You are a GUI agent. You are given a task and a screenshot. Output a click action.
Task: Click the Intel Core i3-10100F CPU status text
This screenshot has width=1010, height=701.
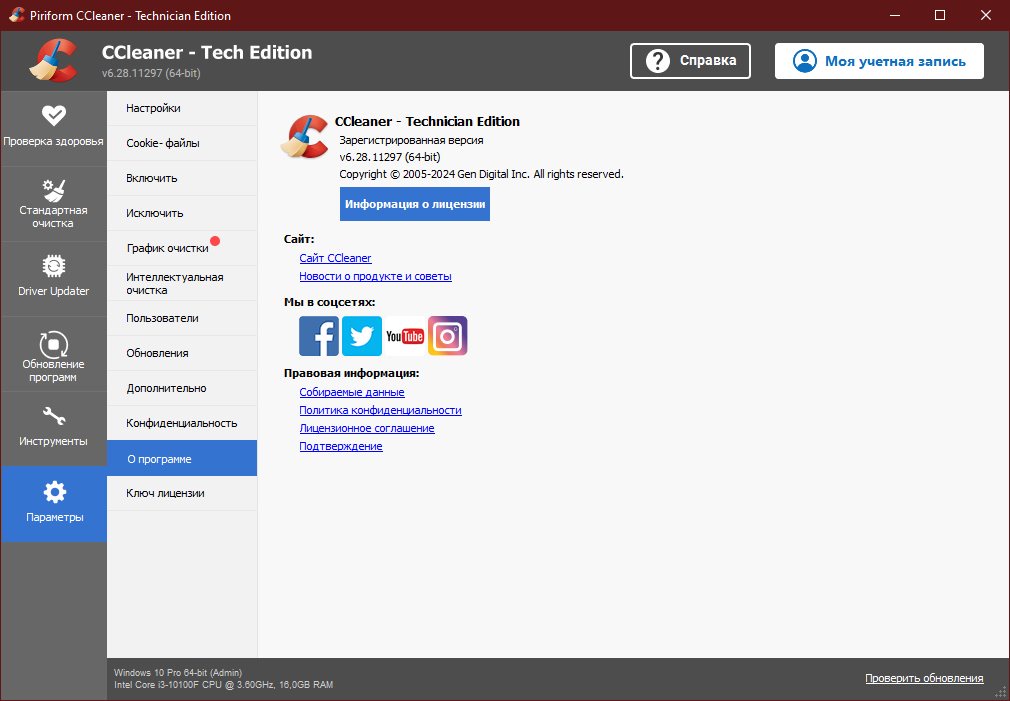click(x=224, y=685)
